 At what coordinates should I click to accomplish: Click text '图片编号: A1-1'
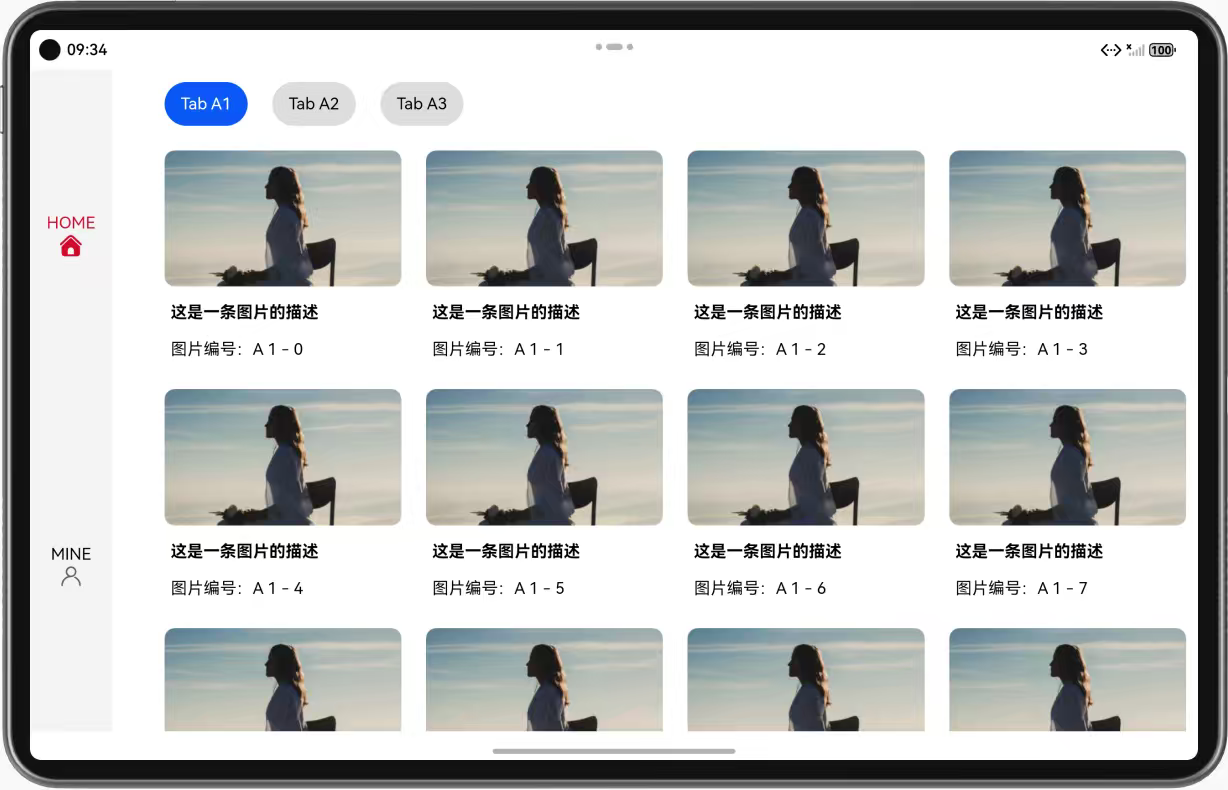pos(499,349)
